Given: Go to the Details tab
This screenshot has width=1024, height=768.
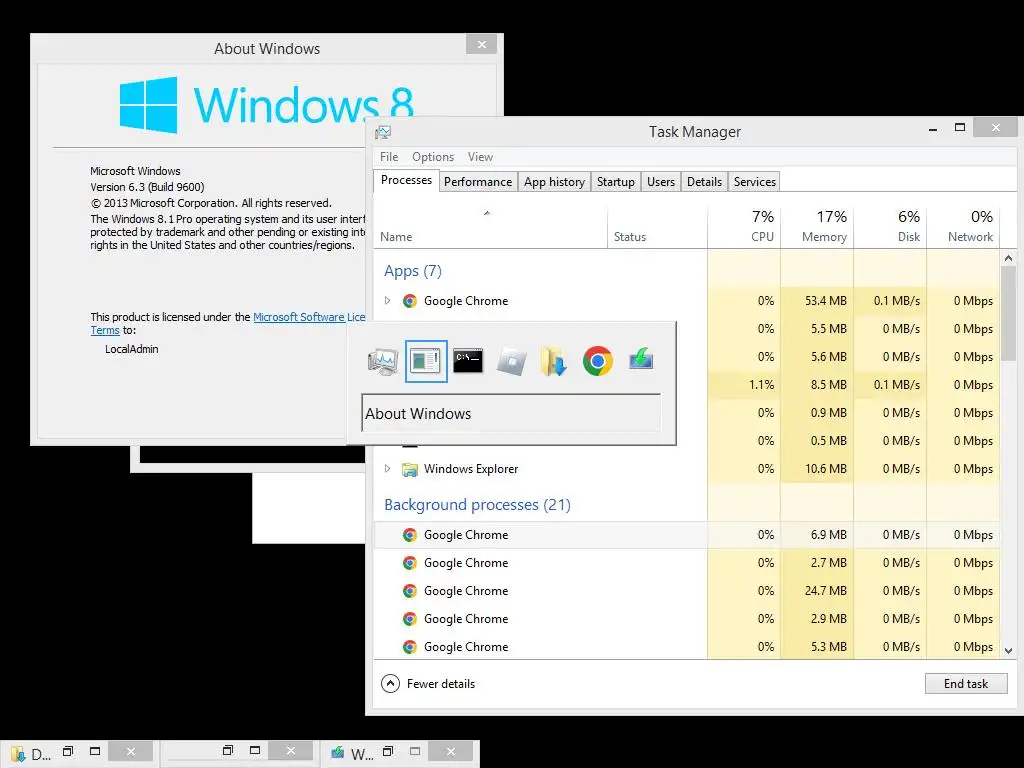Looking at the screenshot, I should coord(704,182).
